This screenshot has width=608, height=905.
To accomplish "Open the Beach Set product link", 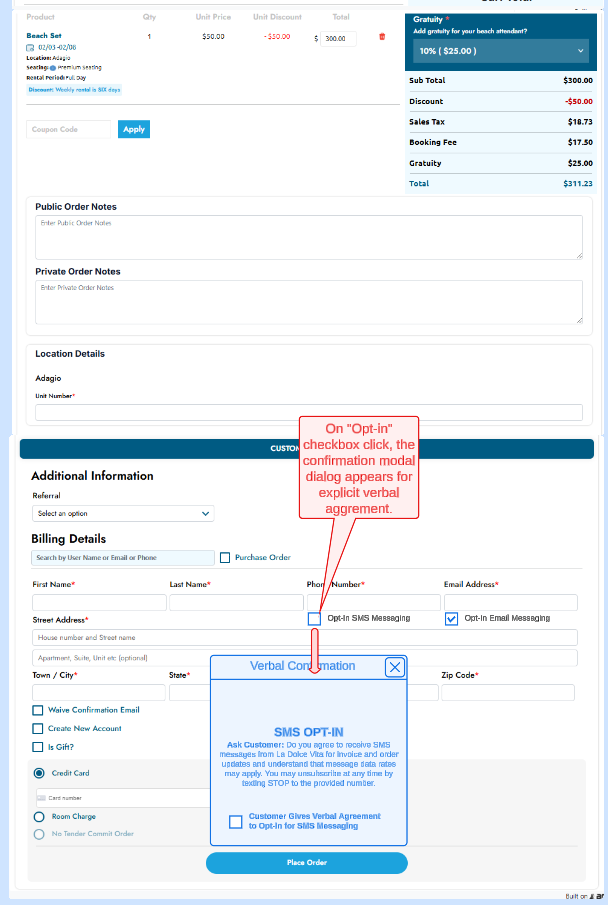I will (x=43, y=35).
